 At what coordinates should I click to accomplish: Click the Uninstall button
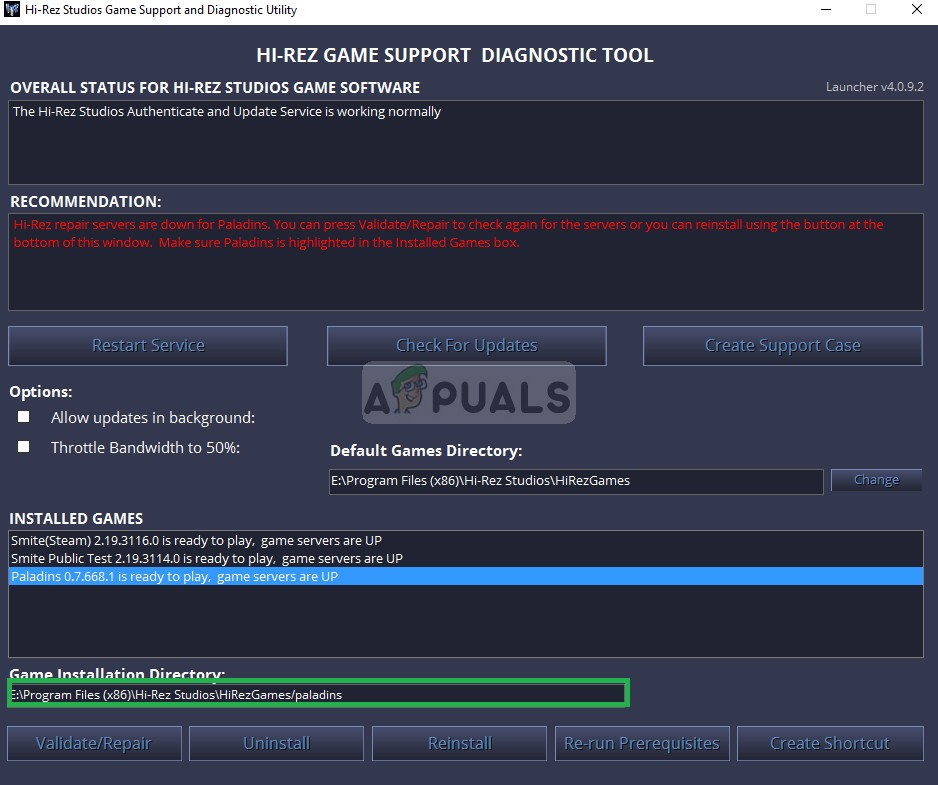pyautogui.click(x=276, y=743)
